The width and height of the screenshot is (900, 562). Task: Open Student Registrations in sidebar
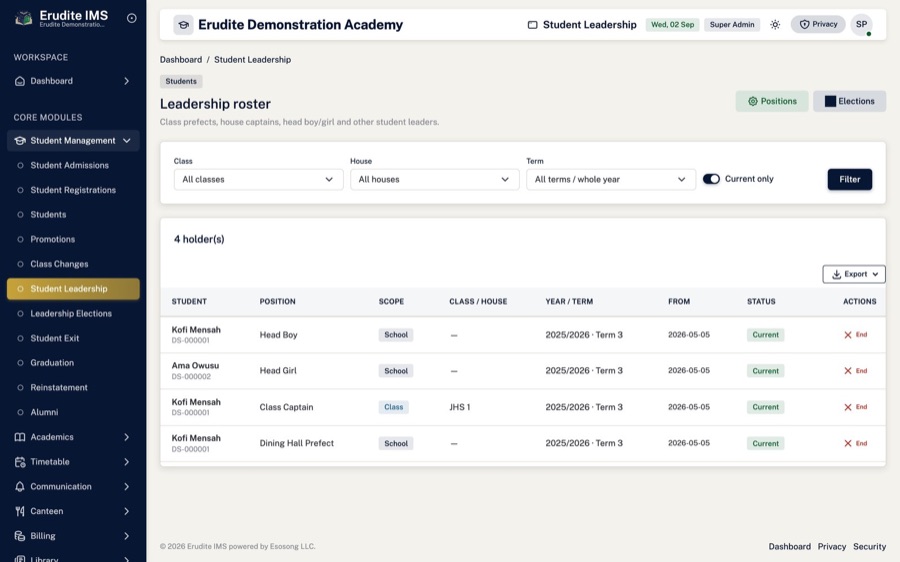tap(73, 190)
